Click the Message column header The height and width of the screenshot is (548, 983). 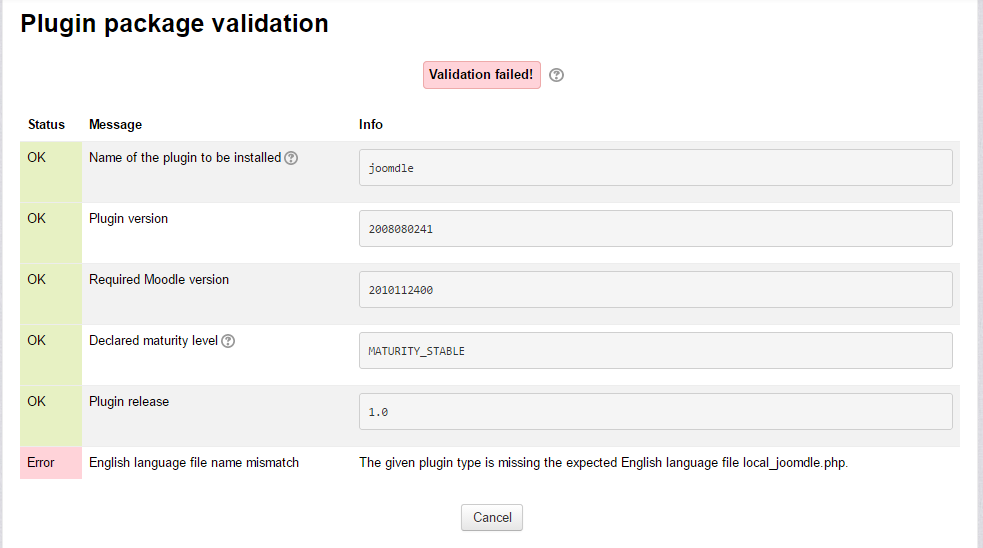tap(115, 125)
